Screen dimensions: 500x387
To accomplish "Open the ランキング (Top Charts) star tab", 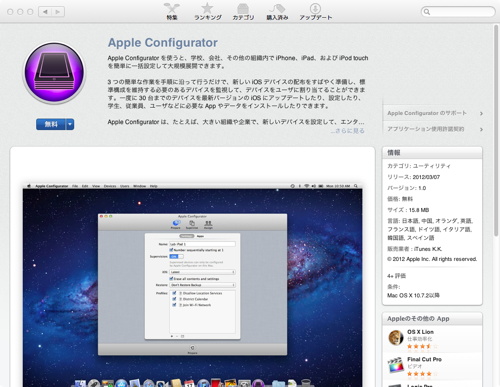I will pos(207,11).
